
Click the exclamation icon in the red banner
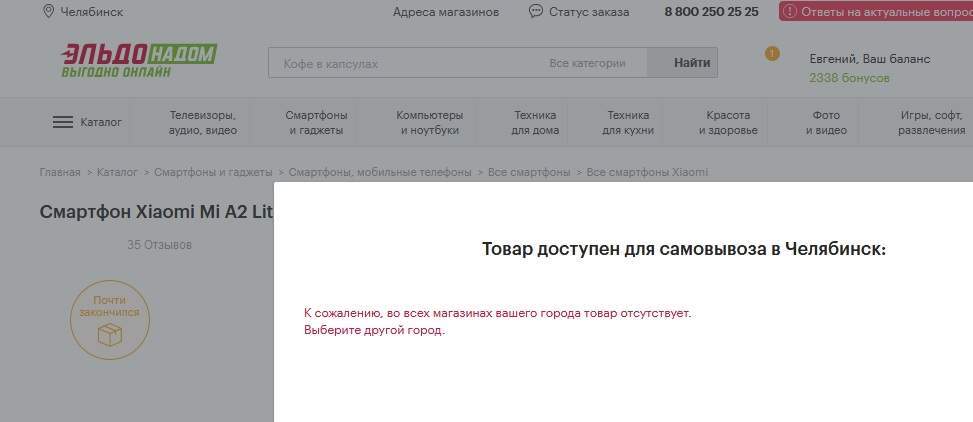pos(790,11)
